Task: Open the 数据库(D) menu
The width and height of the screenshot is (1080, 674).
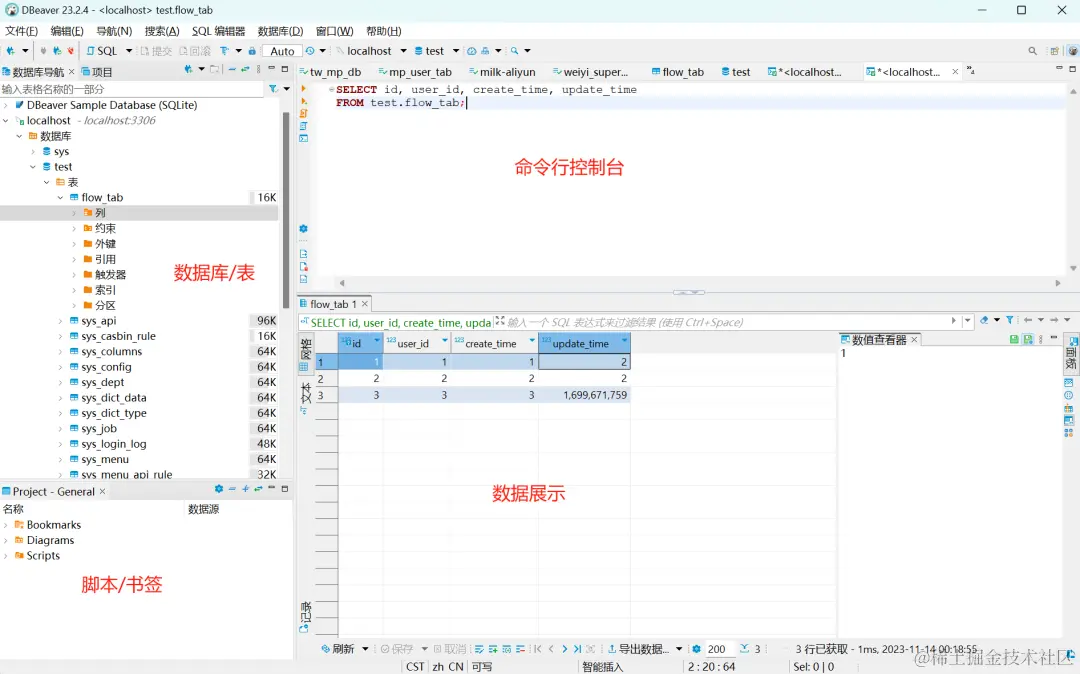Action: (280, 31)
